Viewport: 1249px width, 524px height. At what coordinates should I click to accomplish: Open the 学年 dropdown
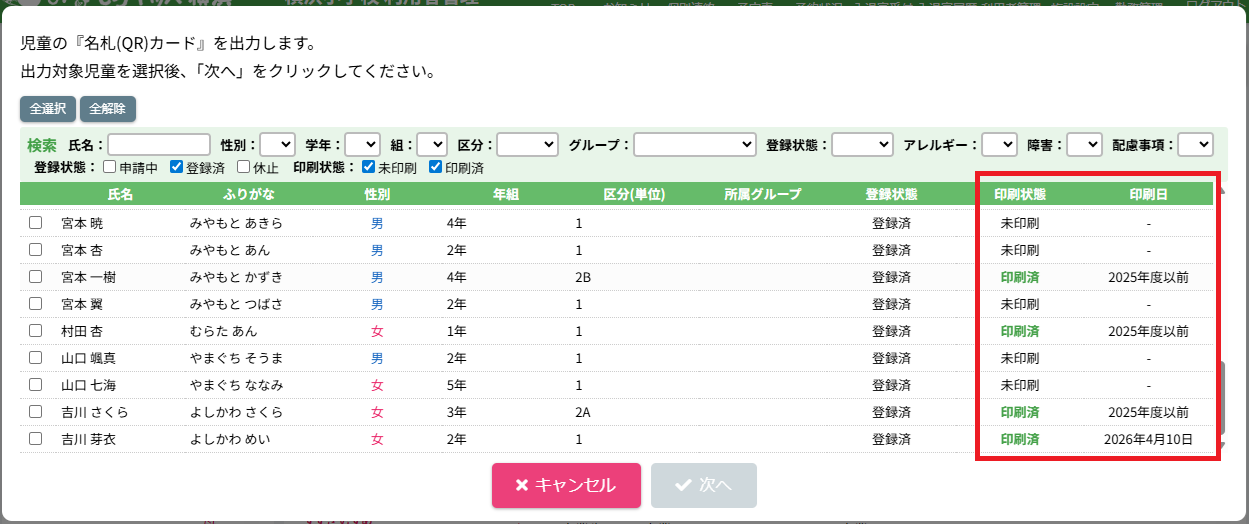coord(363,145)
